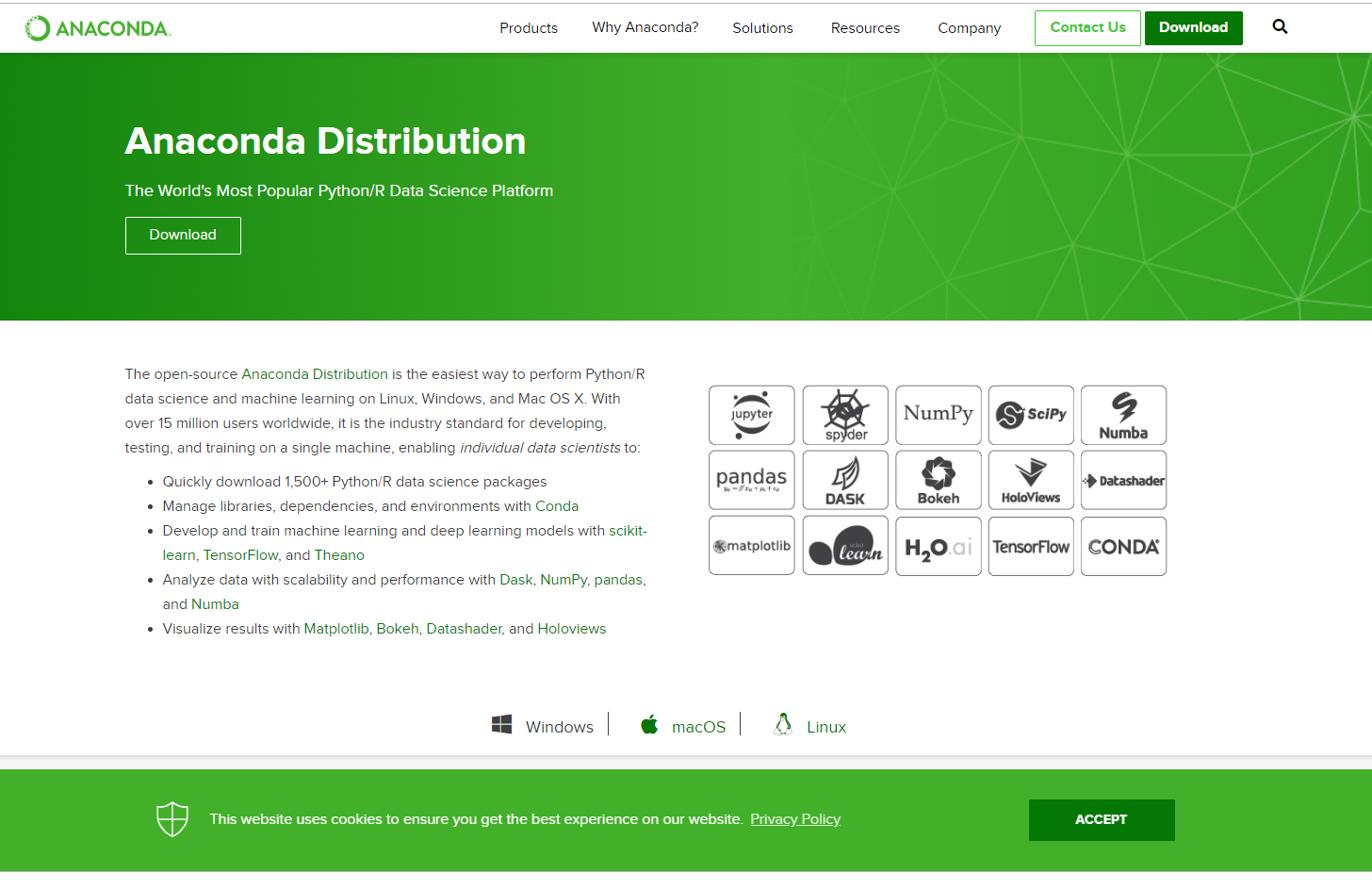Viewport: 1372px width, 890px height.
Task: Follow the Dask text link
Action: 515,580
